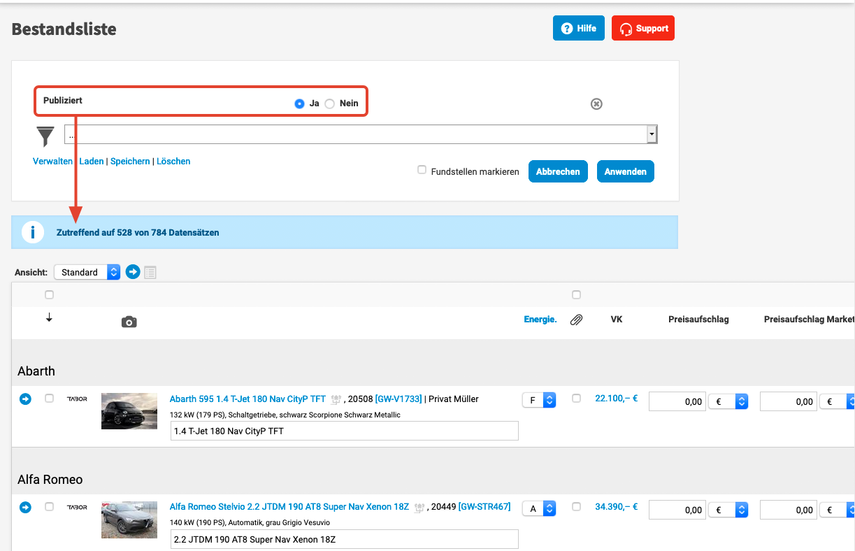The image size is (855, 551).
Task: Open the Abarth 595 row via its blue arrow icon
Action: (26, 399)
